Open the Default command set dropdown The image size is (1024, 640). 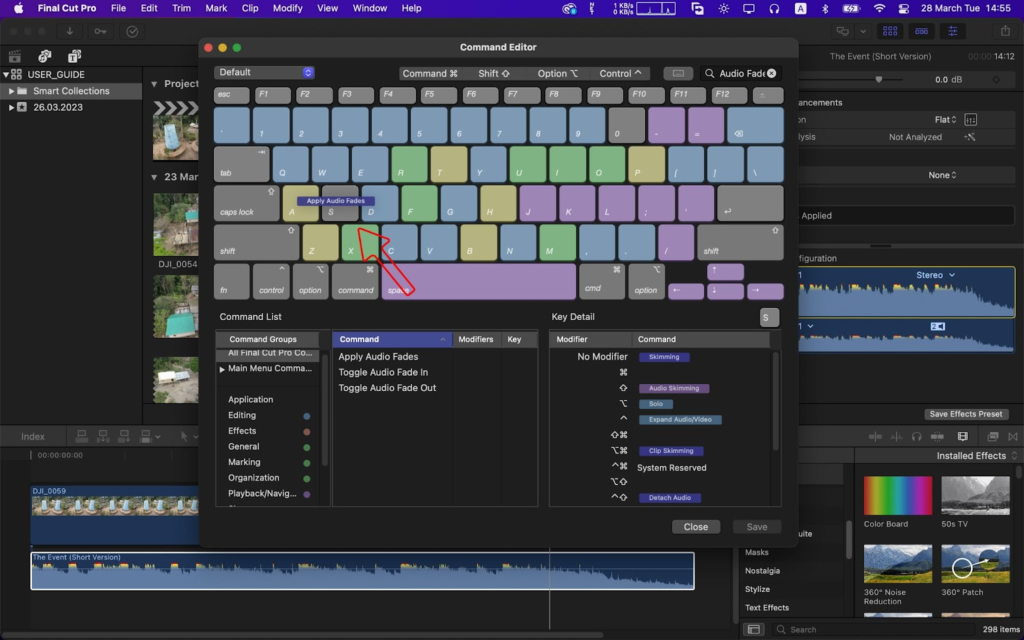(264, 72)
